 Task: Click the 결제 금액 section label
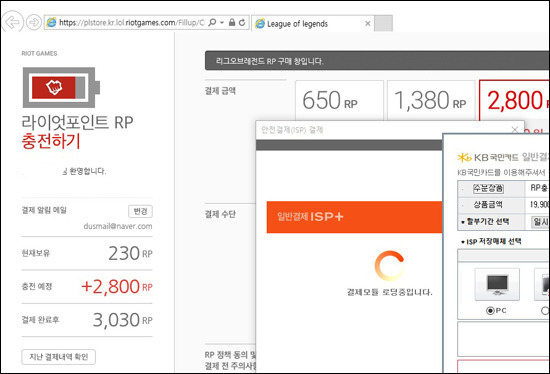(220, 91)
